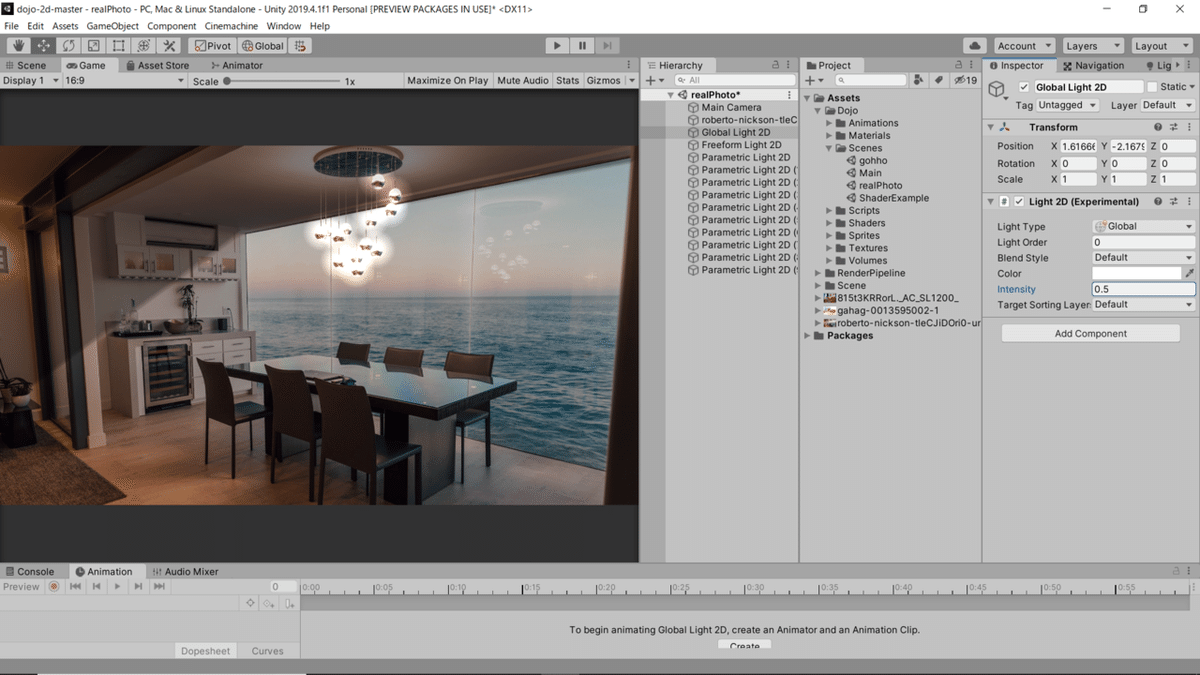Open the Blend Style dropdown
1200x675 pixels.
1143,257
